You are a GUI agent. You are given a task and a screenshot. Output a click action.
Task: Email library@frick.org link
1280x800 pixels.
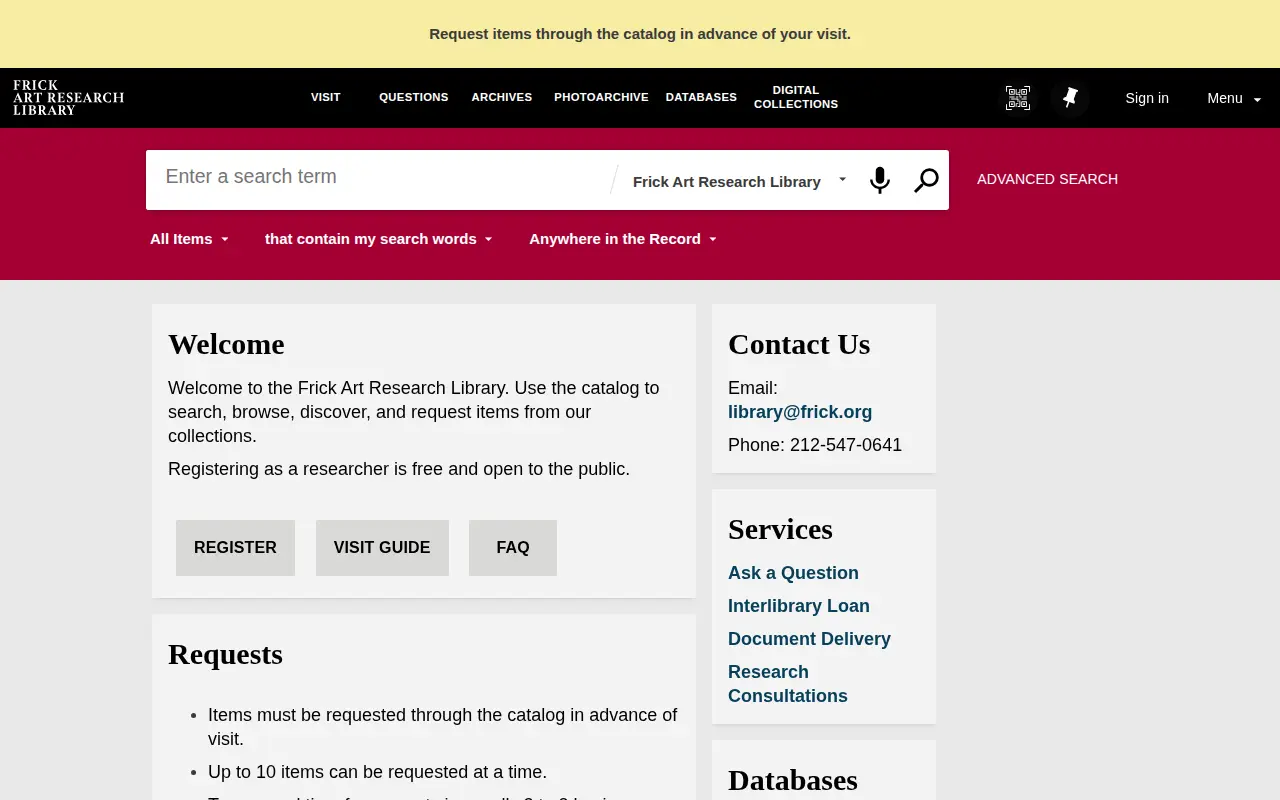(x=800, y=412)
